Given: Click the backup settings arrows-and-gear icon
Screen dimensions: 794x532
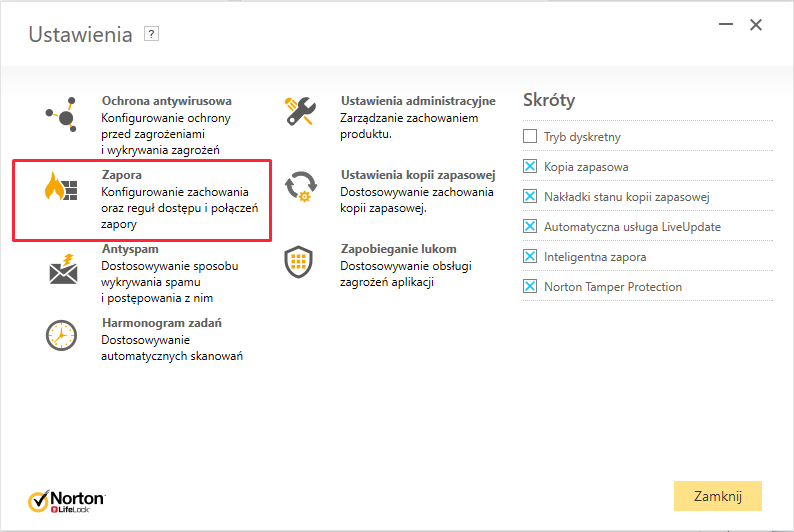Looking at the screenshot, I should (301, 187).
